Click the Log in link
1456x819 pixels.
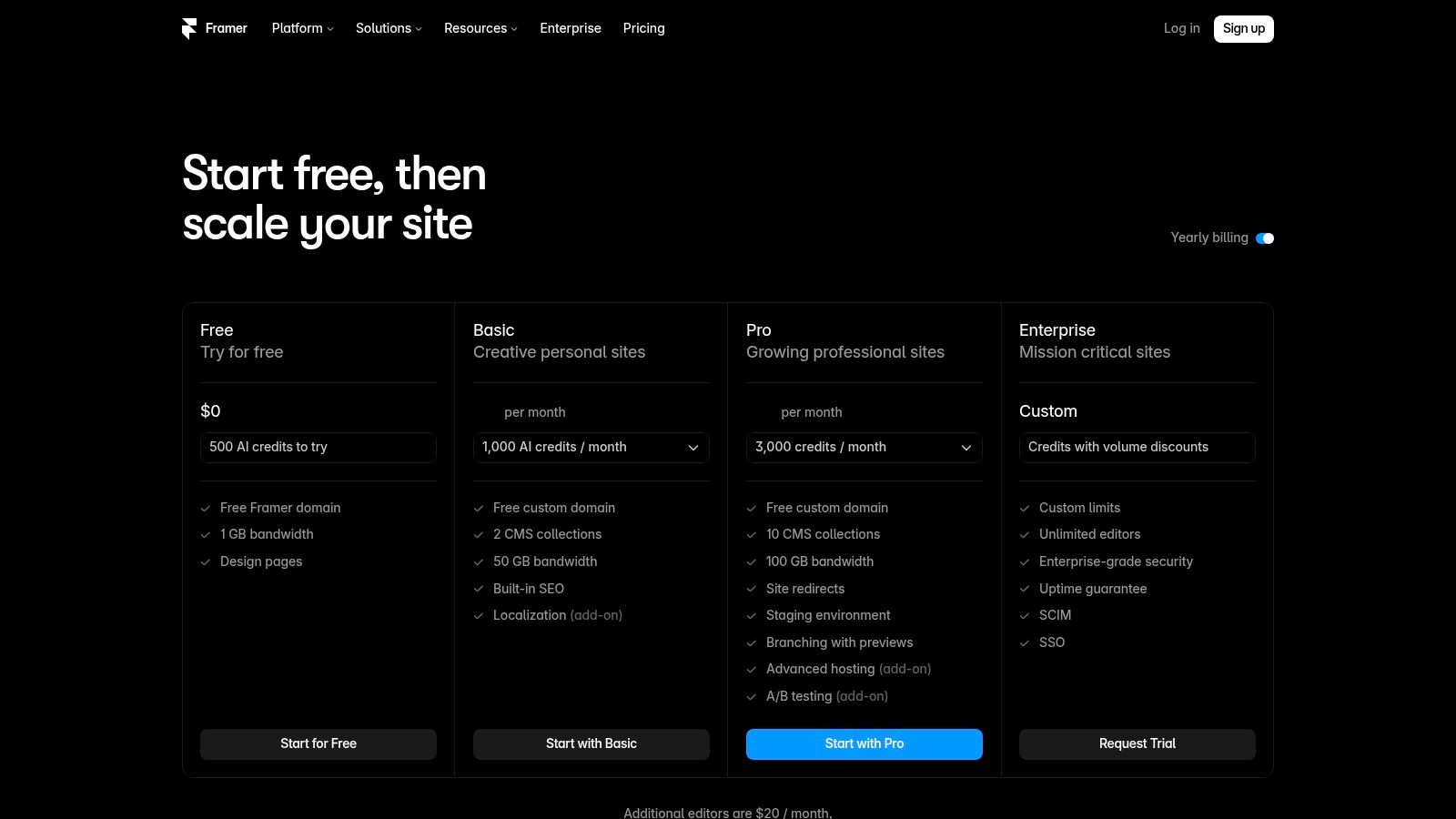(x=1181, y=28)
